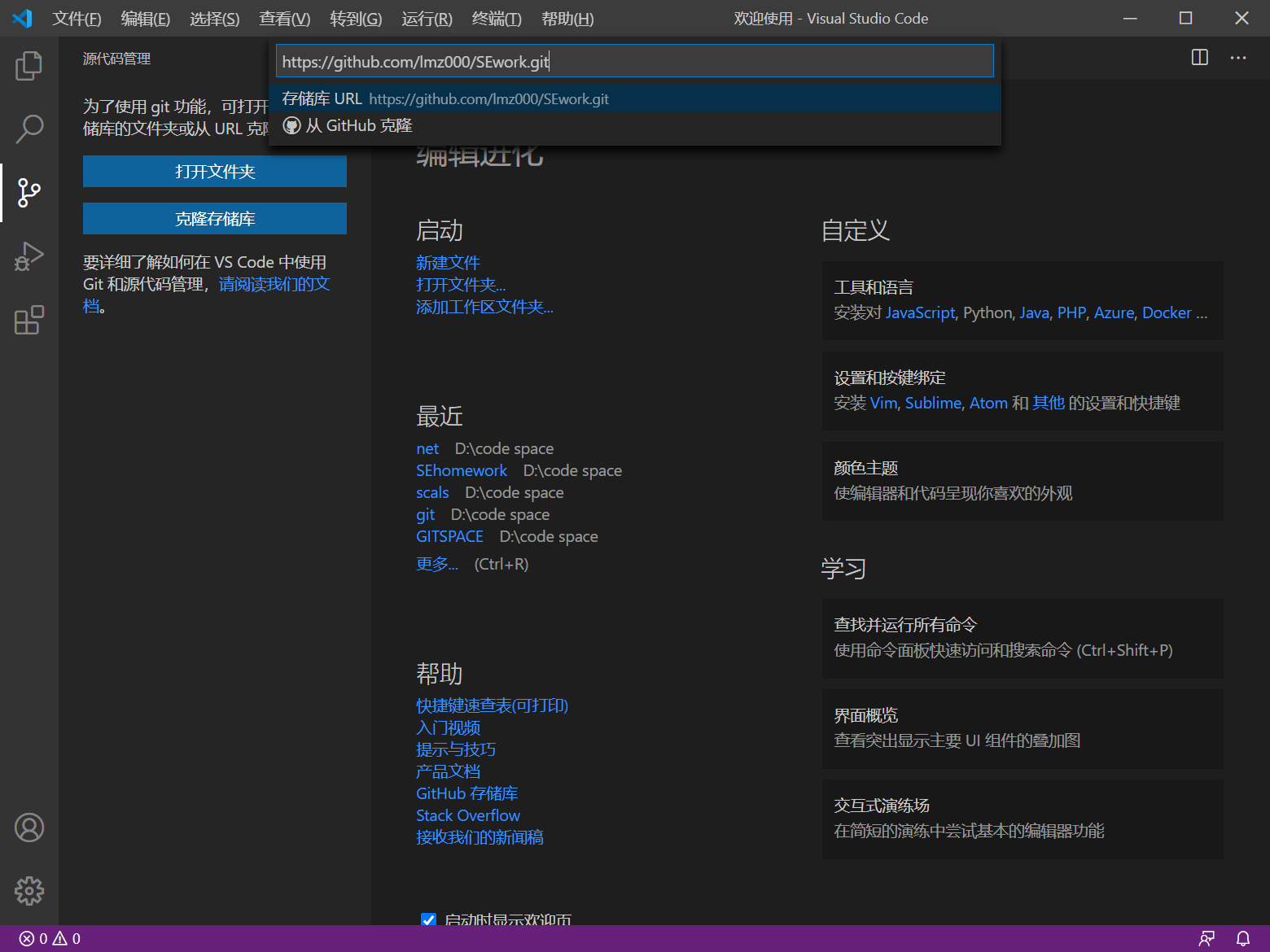Open the Manage gear icon
1270x952 pixels.
(29, 891)
